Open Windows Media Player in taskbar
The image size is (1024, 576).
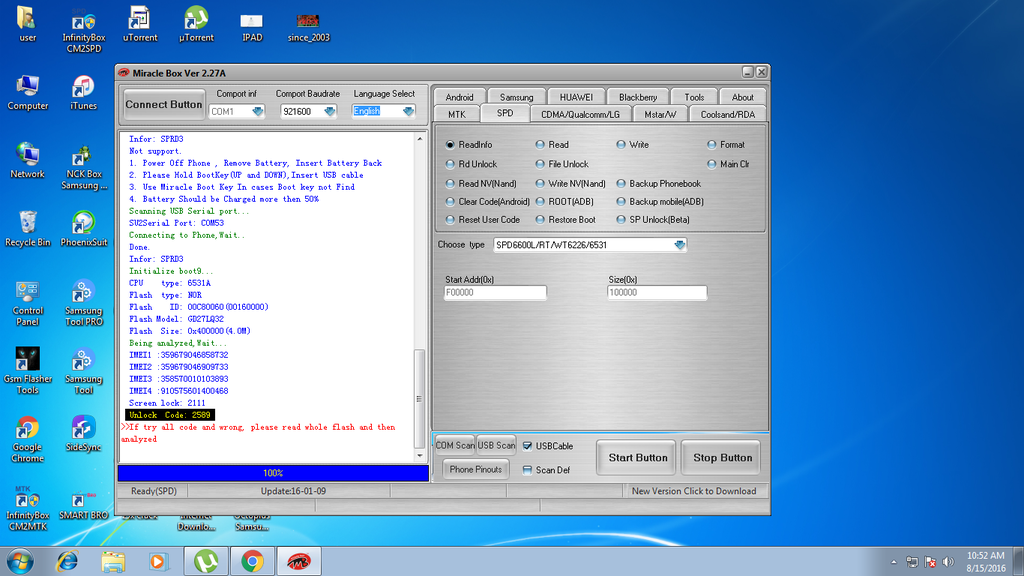pyautogui.click(x=158, y=561)
